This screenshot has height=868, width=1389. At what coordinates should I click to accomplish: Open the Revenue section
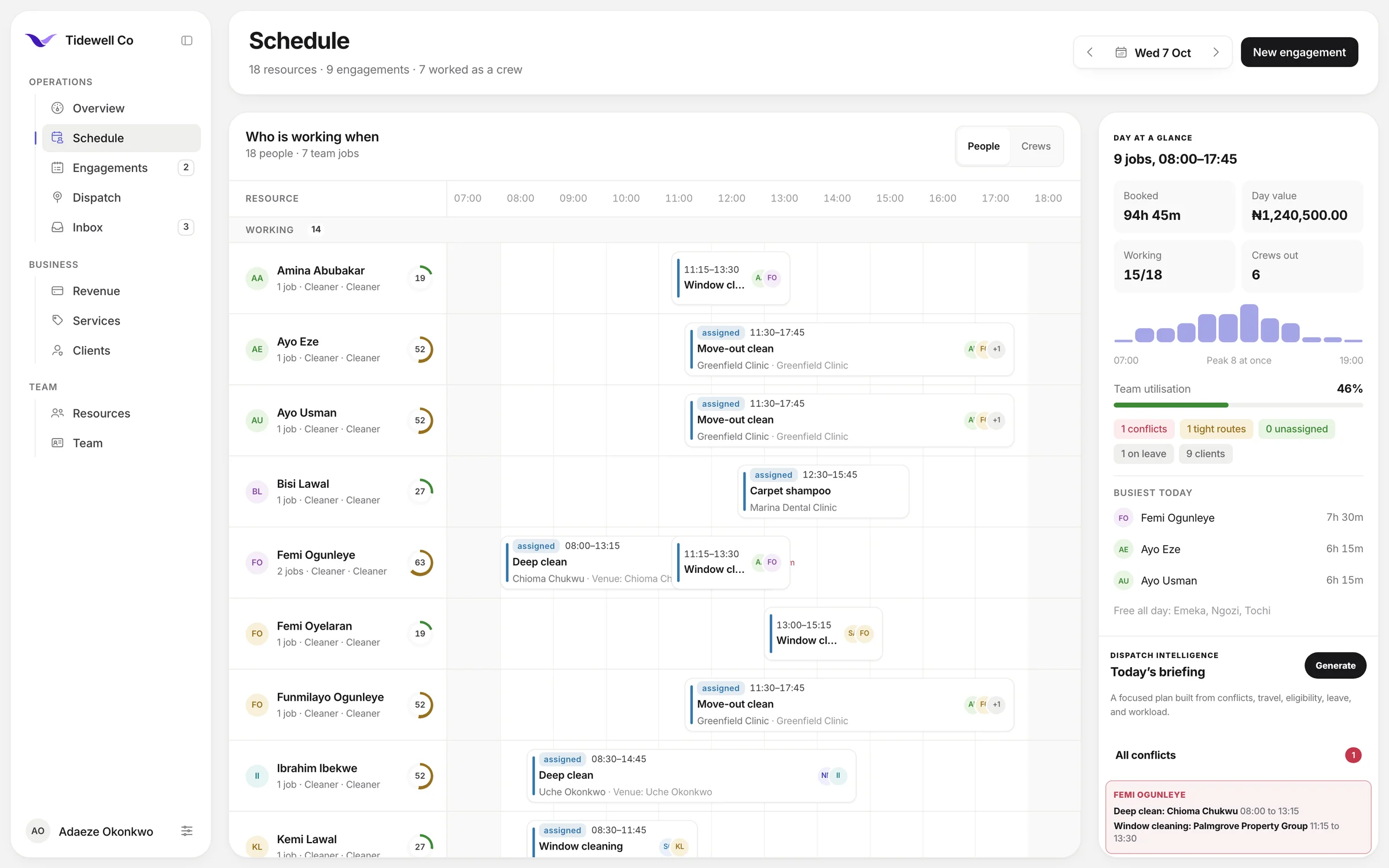[x=122, y=291]
